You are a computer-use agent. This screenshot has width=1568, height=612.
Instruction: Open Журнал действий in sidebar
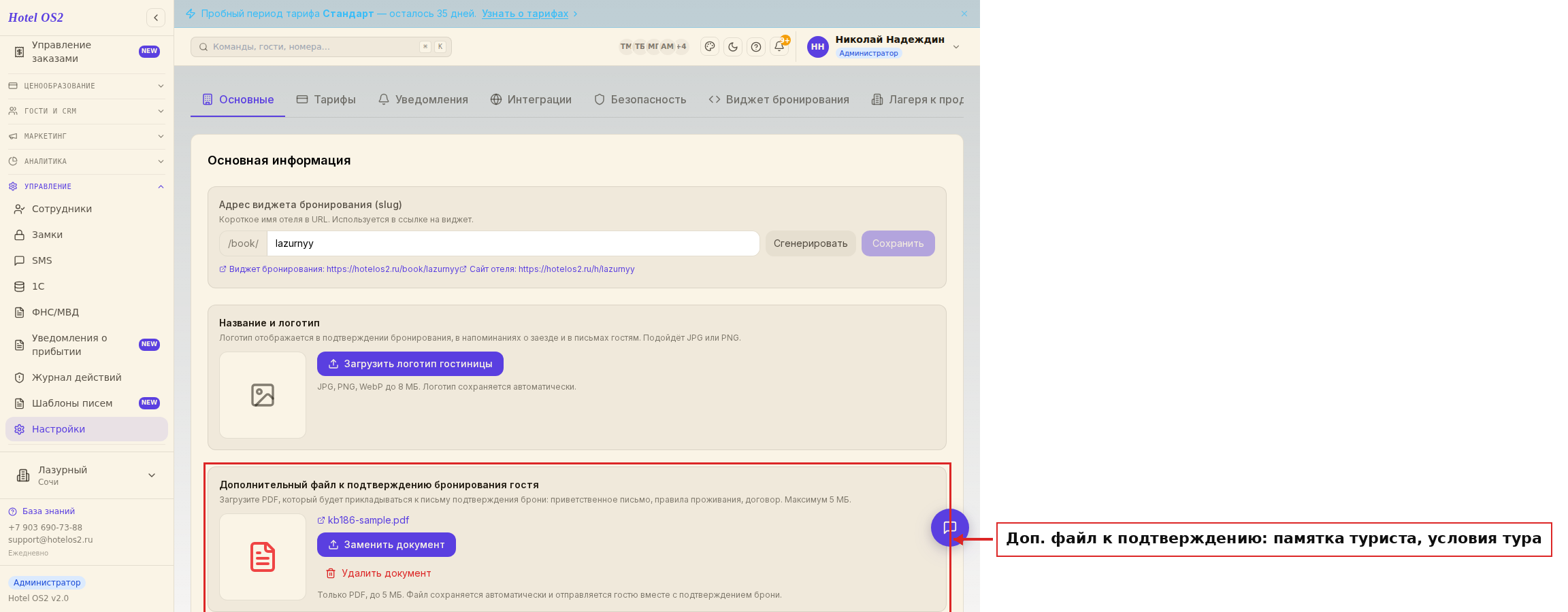(86, 377)
